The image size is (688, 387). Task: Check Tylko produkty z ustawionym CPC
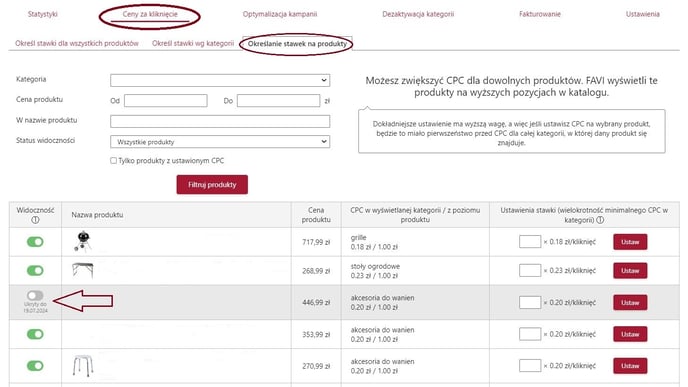click(114, 161)
